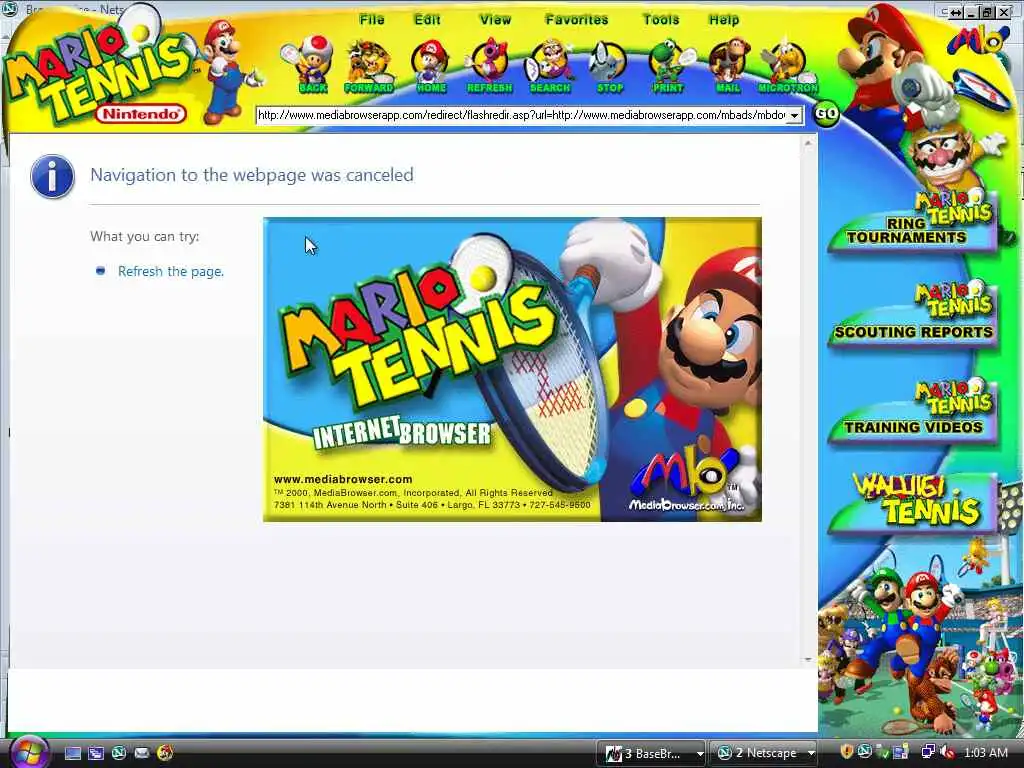Click the MediaBrowser logo in the top-right corner
This screenshot has height=768, width=1024.
click(977, 38)
